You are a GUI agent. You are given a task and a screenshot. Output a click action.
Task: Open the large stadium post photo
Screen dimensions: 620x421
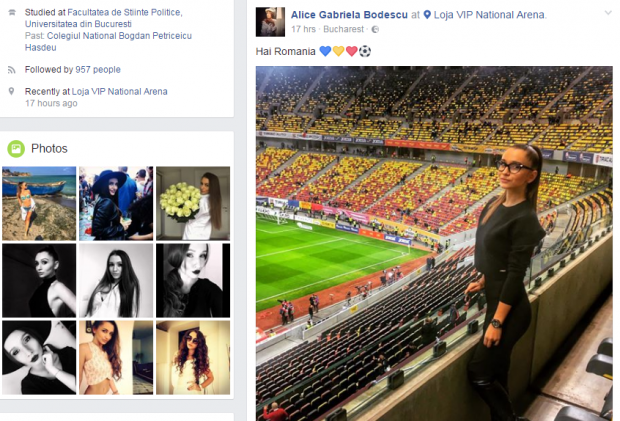(x=434, y=244)
